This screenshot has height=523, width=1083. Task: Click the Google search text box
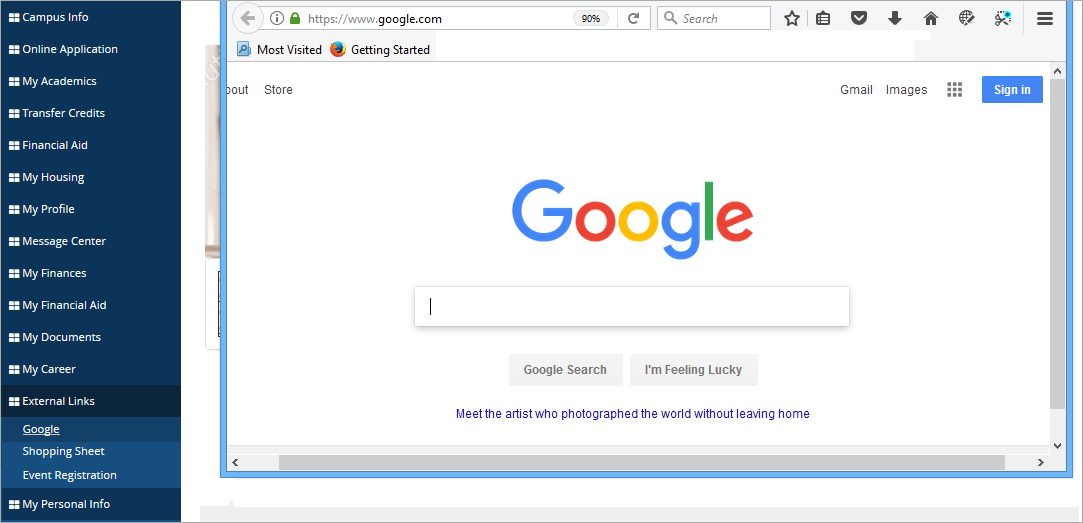(631, 306)
